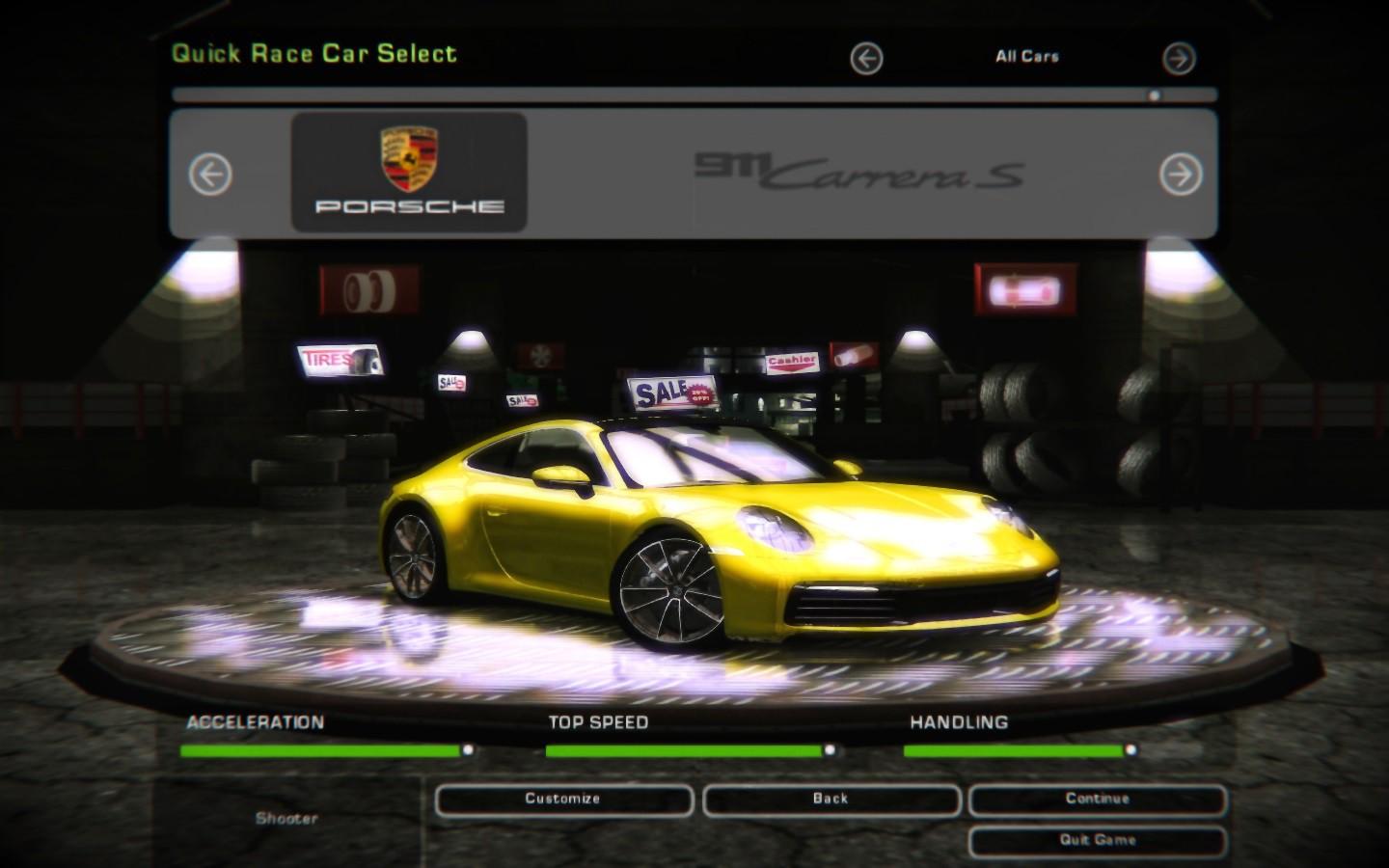This screenshot has height=868, width=1389.
Task: Click the Quick Race Car Select title
Action: click(x=314, y=54)
